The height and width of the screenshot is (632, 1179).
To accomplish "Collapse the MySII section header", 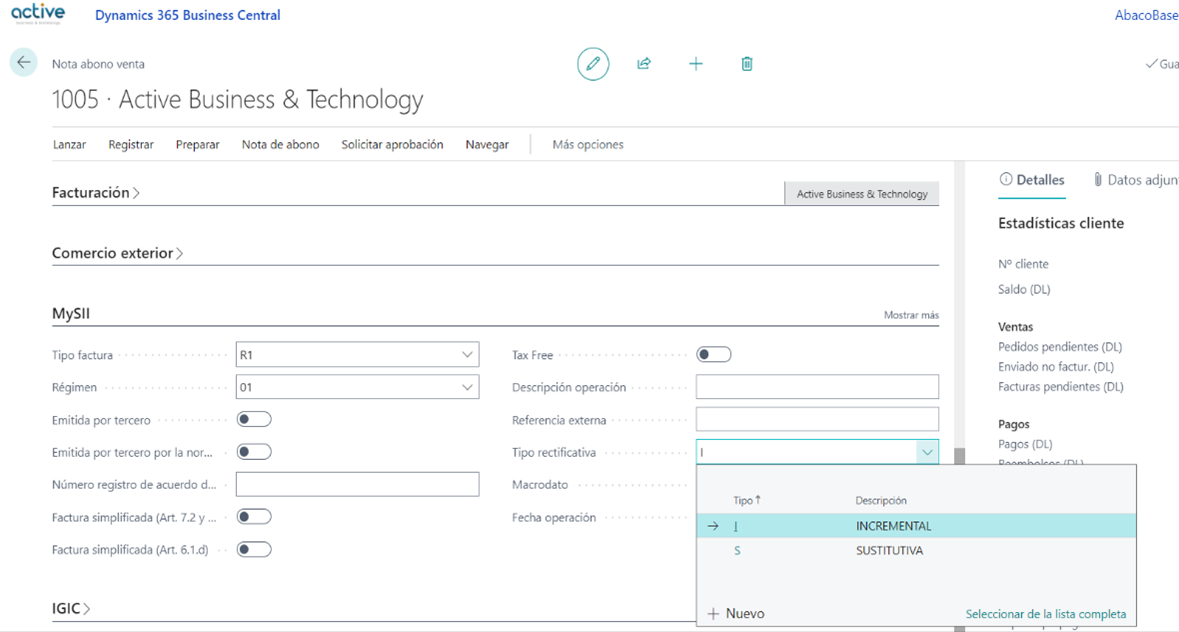I will 71,313.
